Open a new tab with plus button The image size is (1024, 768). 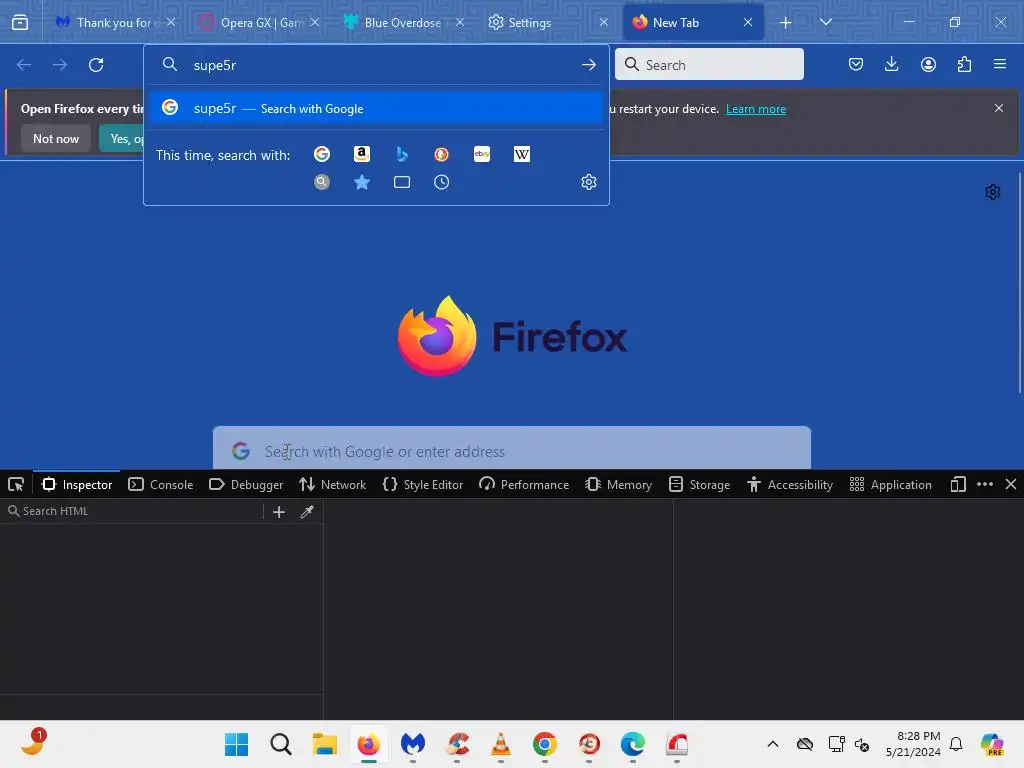coord(786,23)
